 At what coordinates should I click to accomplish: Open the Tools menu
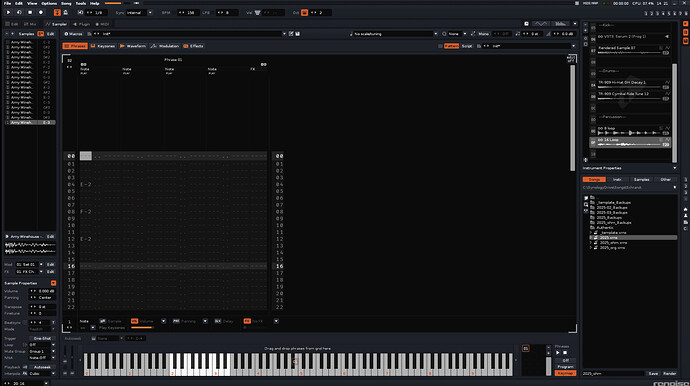click(x=81, y=3)
